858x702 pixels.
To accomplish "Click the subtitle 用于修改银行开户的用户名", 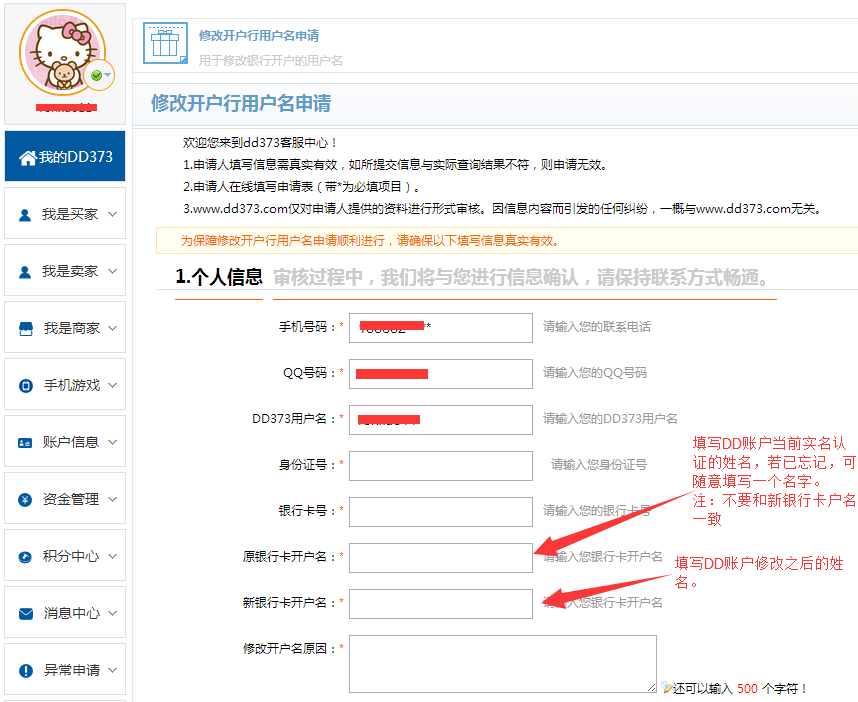I will (270, 60).
